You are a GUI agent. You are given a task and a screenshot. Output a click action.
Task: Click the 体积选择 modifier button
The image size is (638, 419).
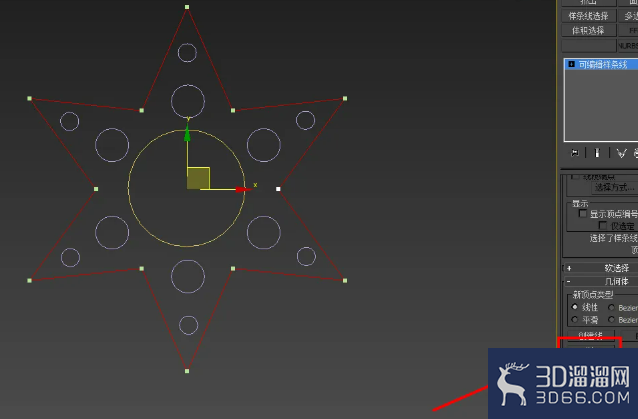[588, 31]
